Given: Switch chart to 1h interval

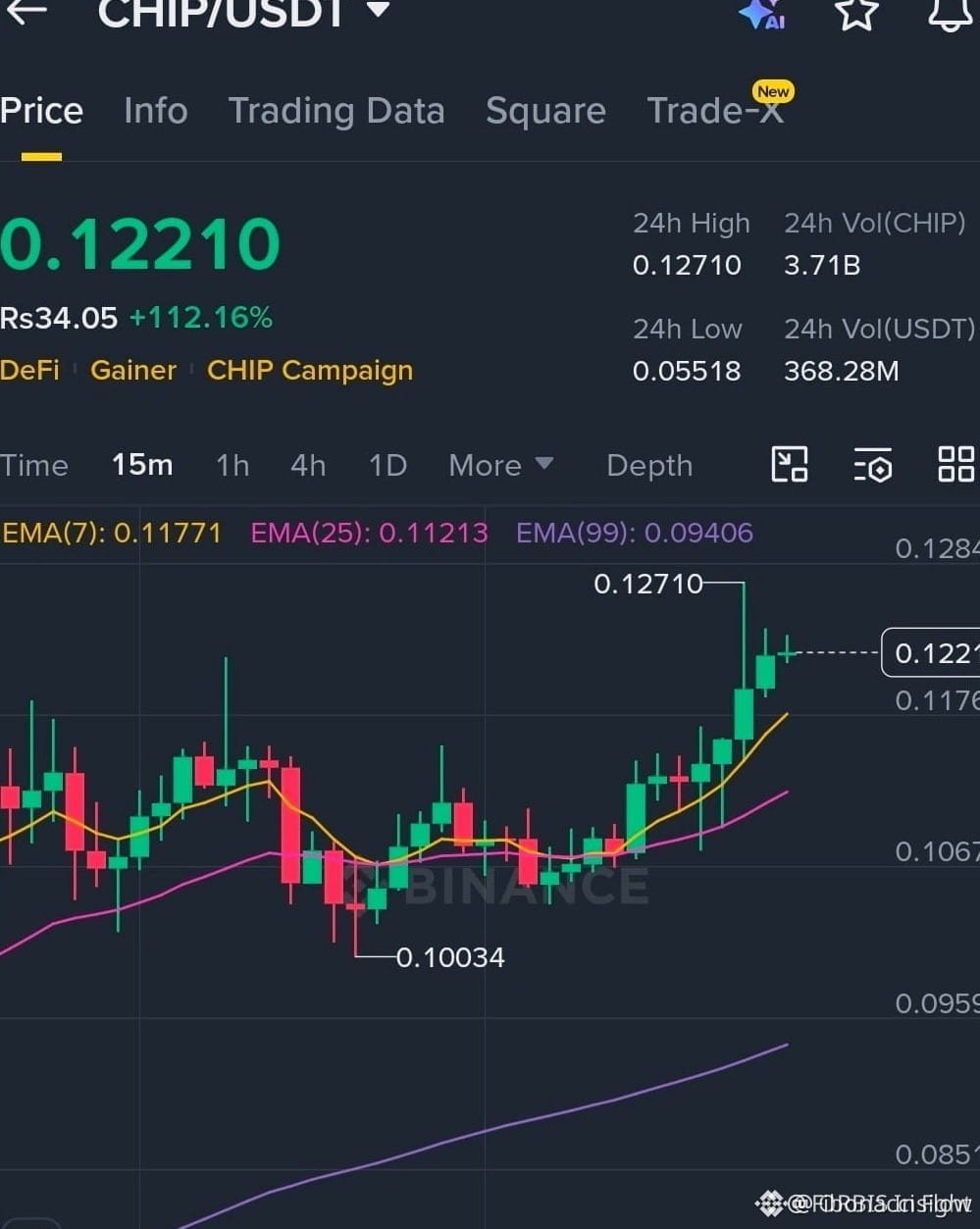Looking at the screenshot, I should (x=232, y=465).
